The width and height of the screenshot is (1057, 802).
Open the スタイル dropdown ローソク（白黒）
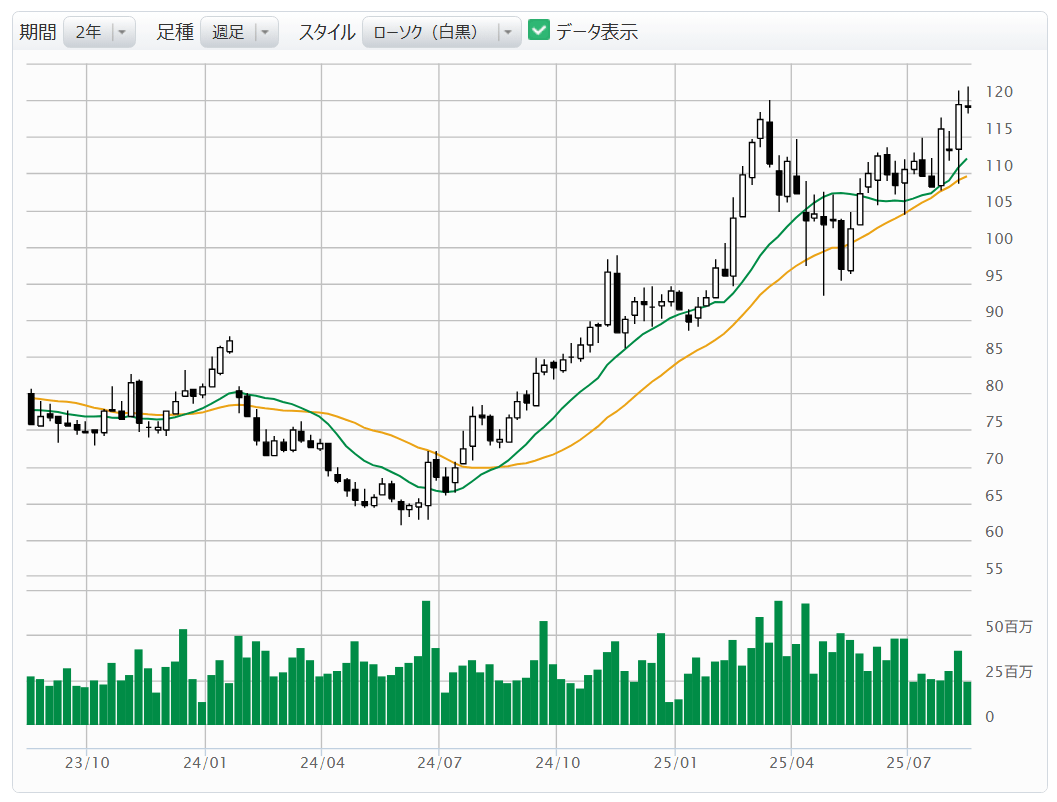[441, 32]
